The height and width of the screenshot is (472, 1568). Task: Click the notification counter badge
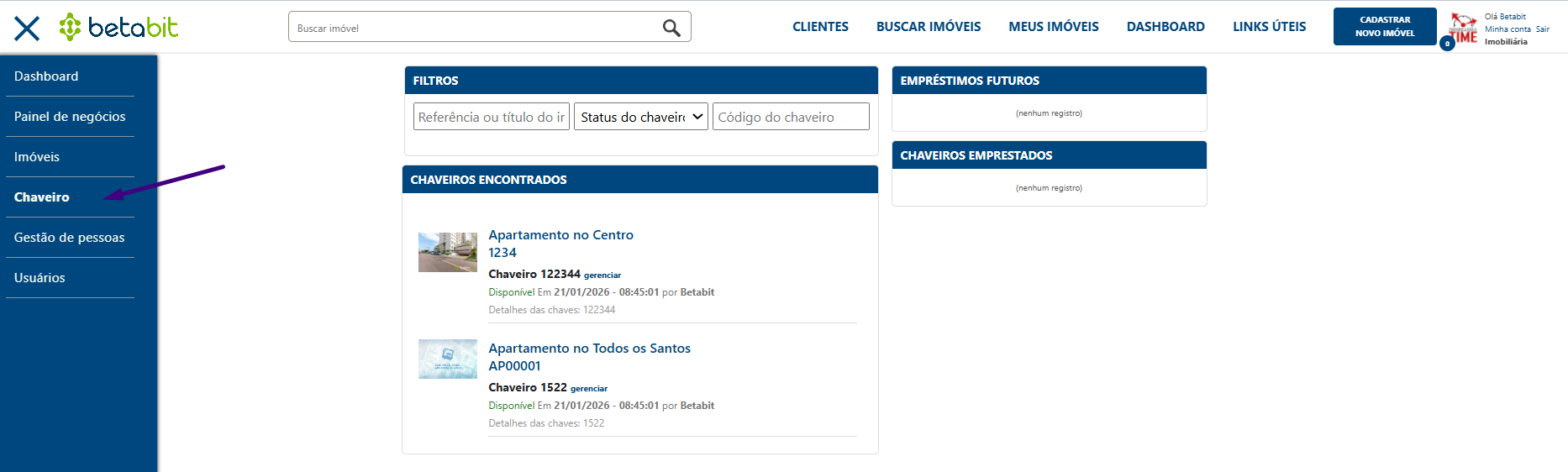click(1447, 44)
